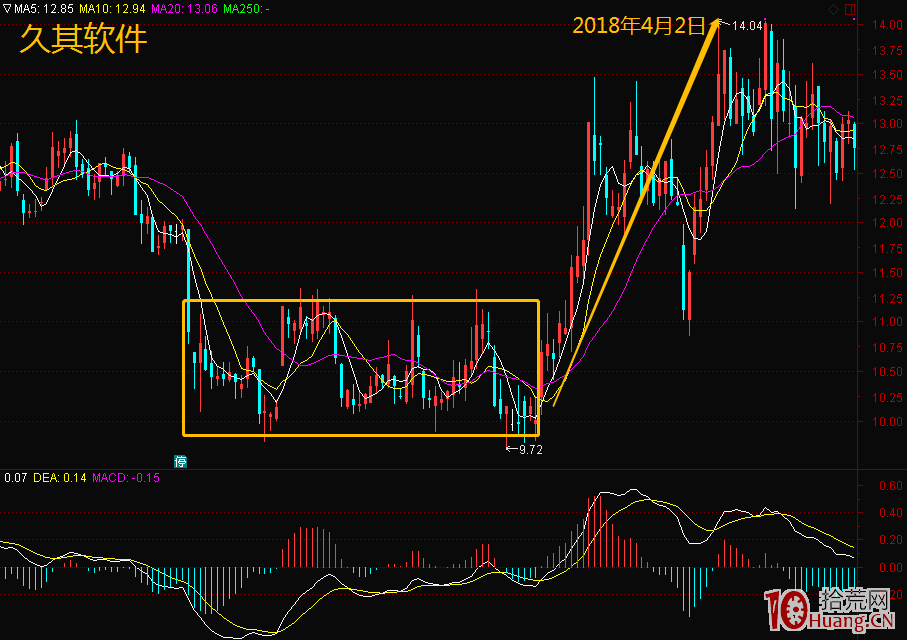907x640 pixels.
Task: Click the 13.00 price axis label
Action: click(x=887, y=124)
